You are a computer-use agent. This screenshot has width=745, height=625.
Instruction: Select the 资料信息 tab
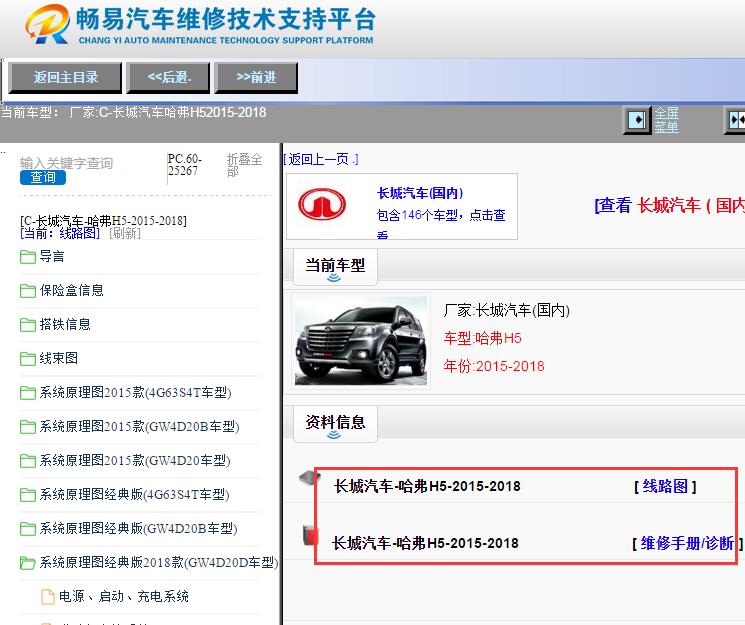pos(335,423)
